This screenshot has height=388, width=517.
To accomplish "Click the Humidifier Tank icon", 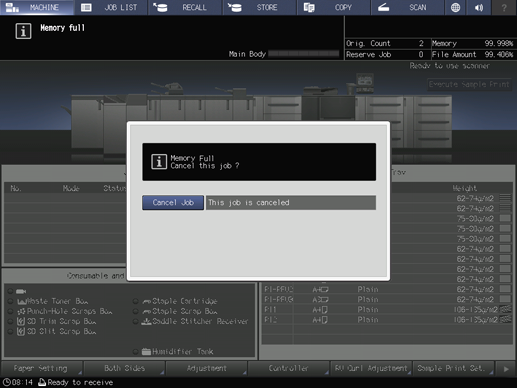I will pos(146,352).
